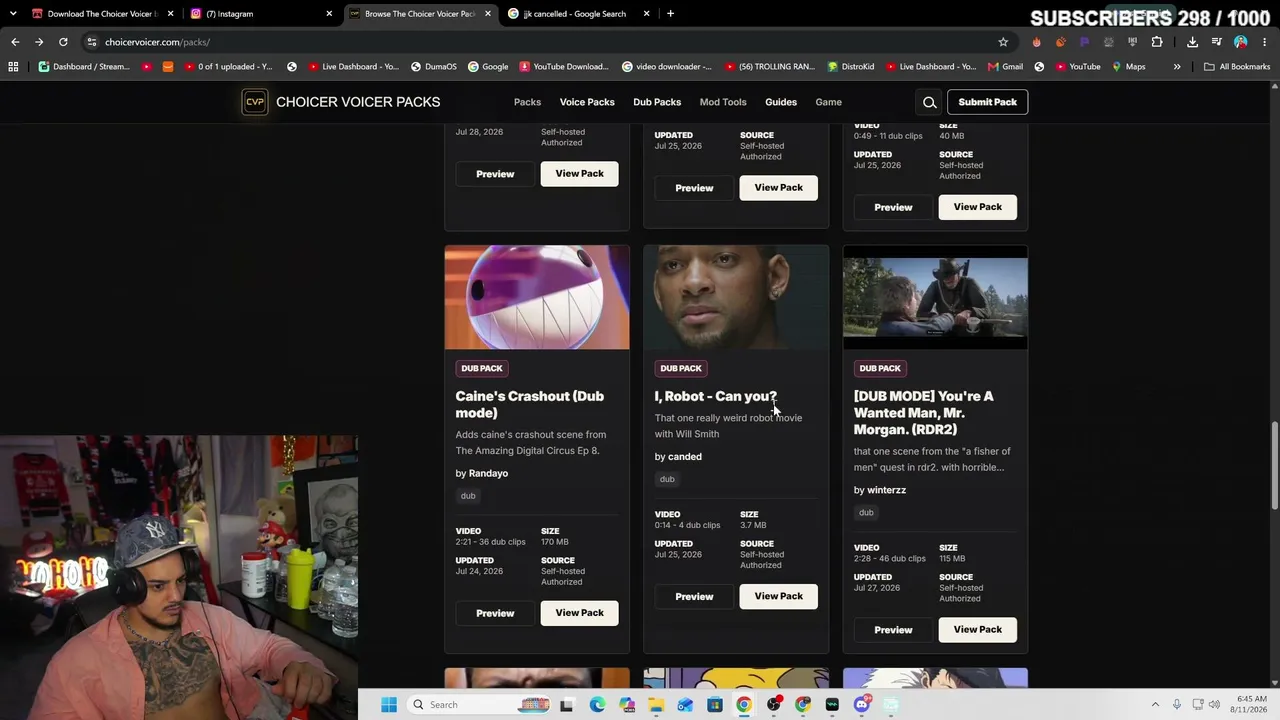Screen dimensions: 1280x720
Task: Open the Chrome three-dot menu
Action: click(1264, 42)
